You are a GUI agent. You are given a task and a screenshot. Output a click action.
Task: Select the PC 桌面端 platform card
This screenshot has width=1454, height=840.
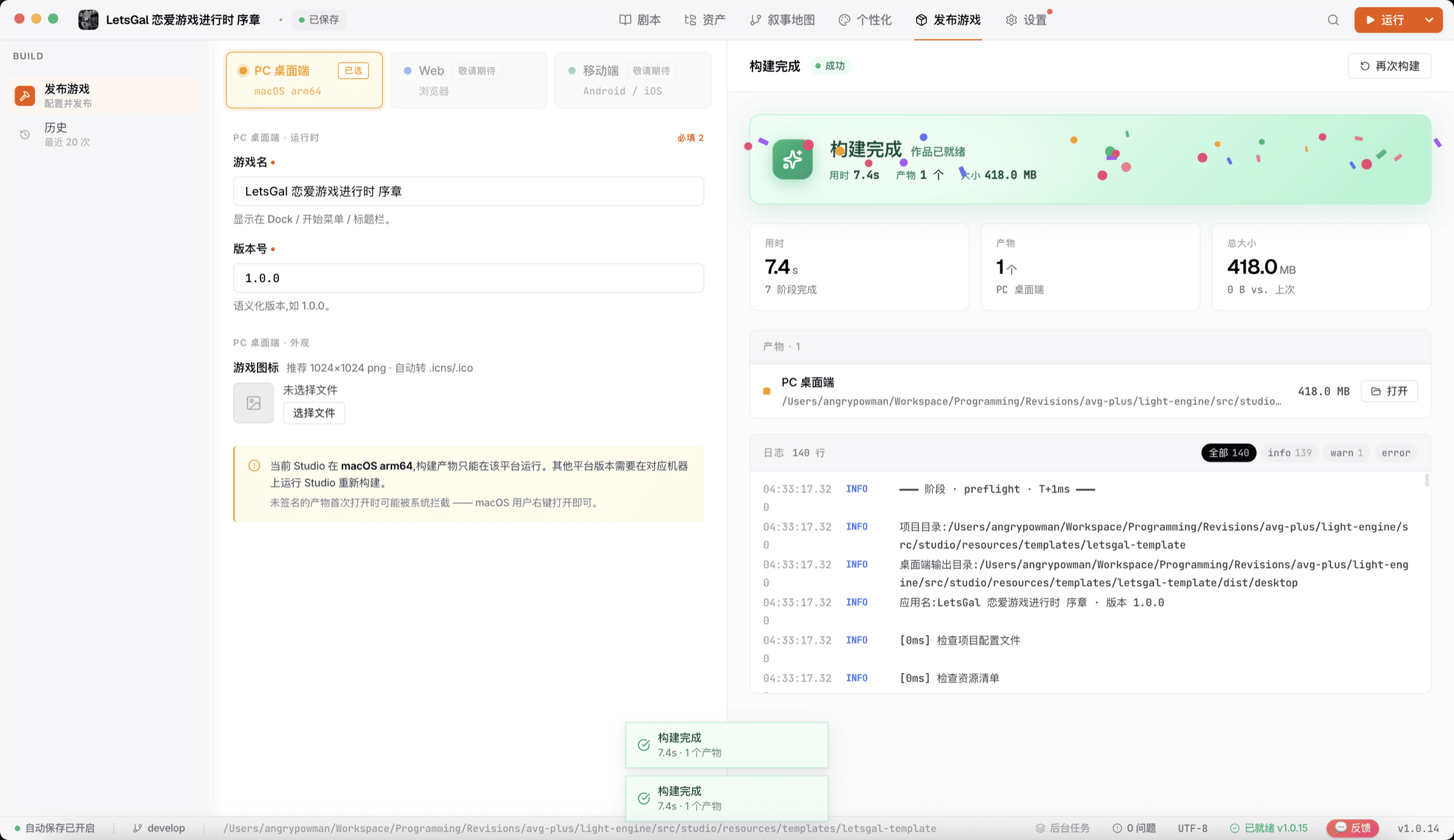point(304,80)
